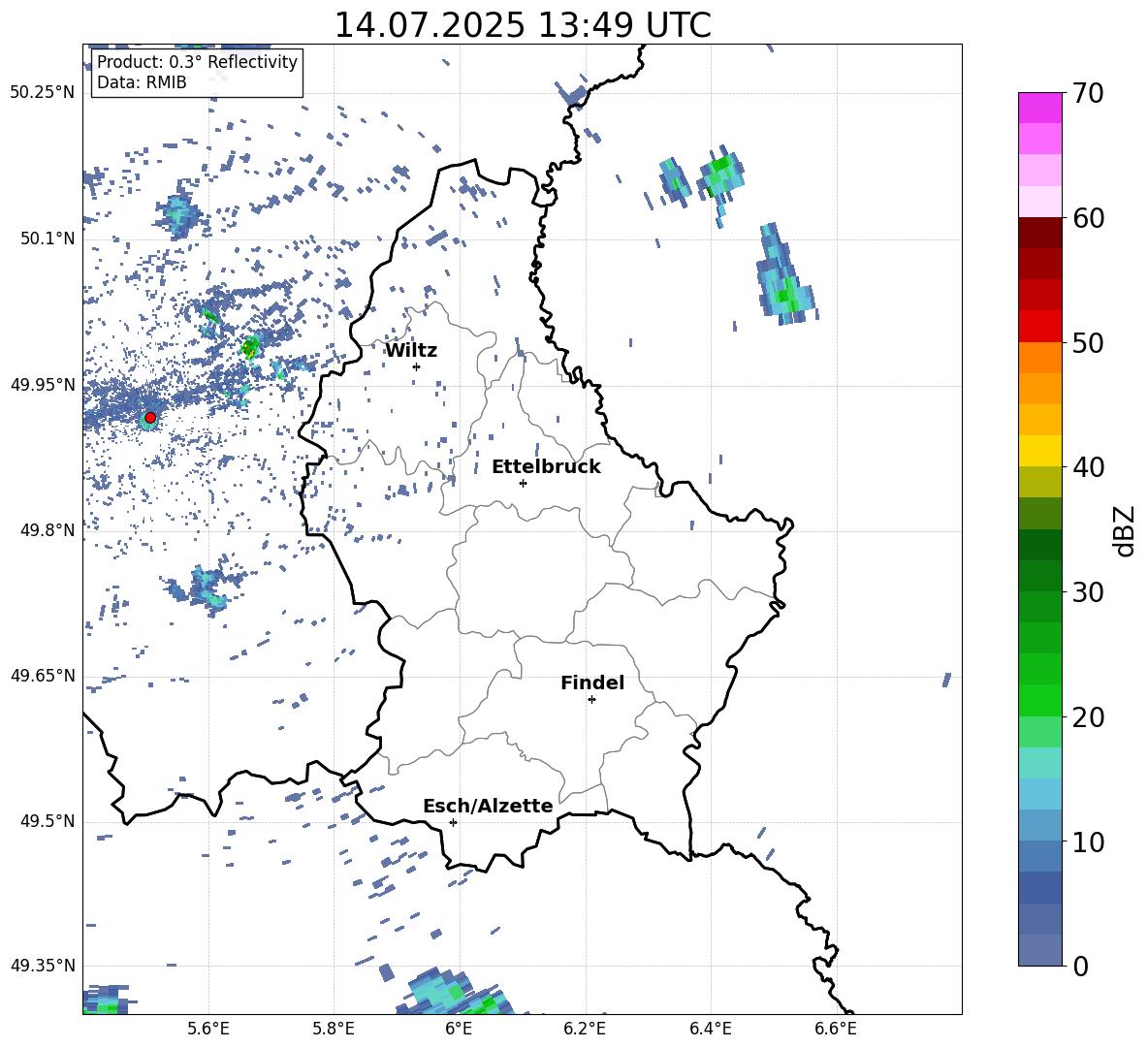Click the colorbar tick label 0
1148x1048 pixels.
[x=1079, y=966]
